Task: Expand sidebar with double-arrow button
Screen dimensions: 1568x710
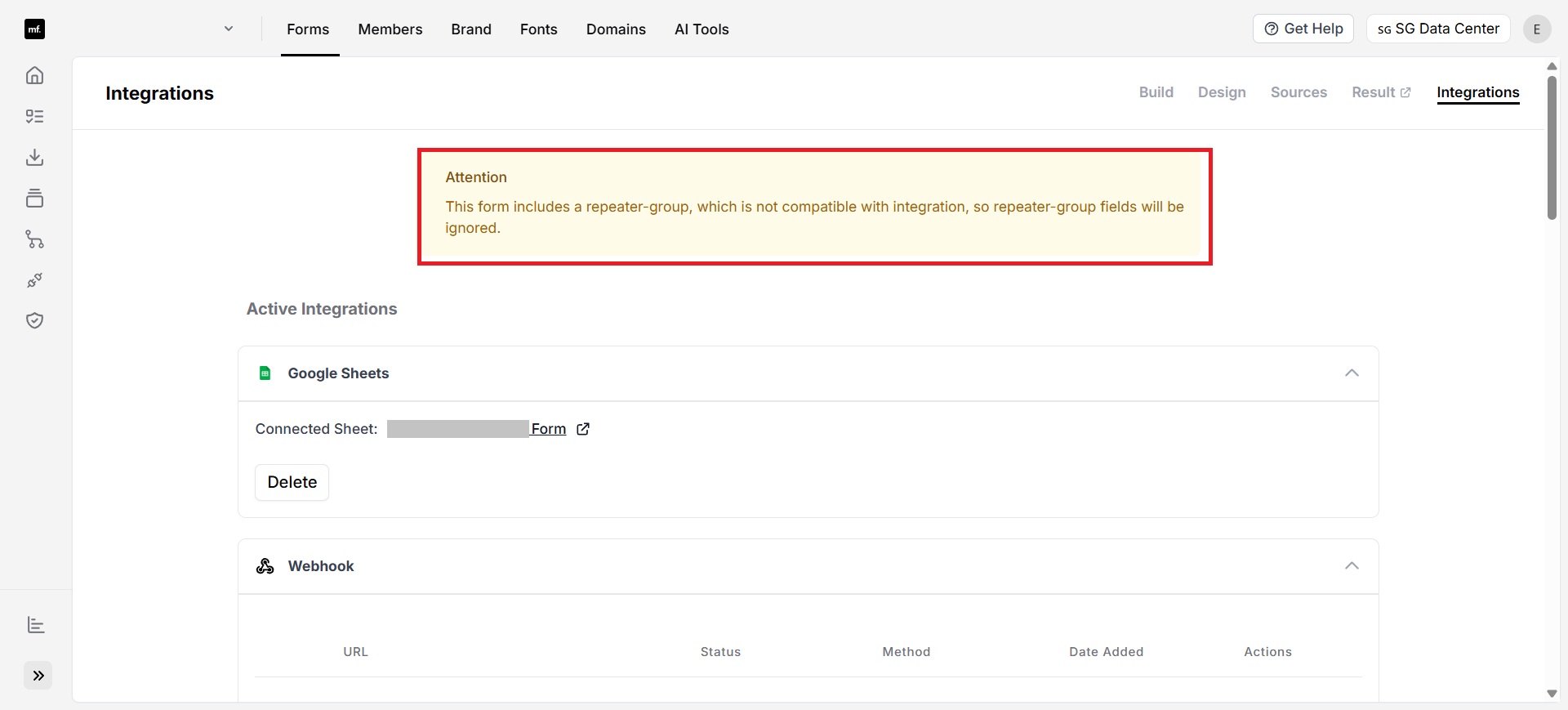Action: click(x=38, y=676)
